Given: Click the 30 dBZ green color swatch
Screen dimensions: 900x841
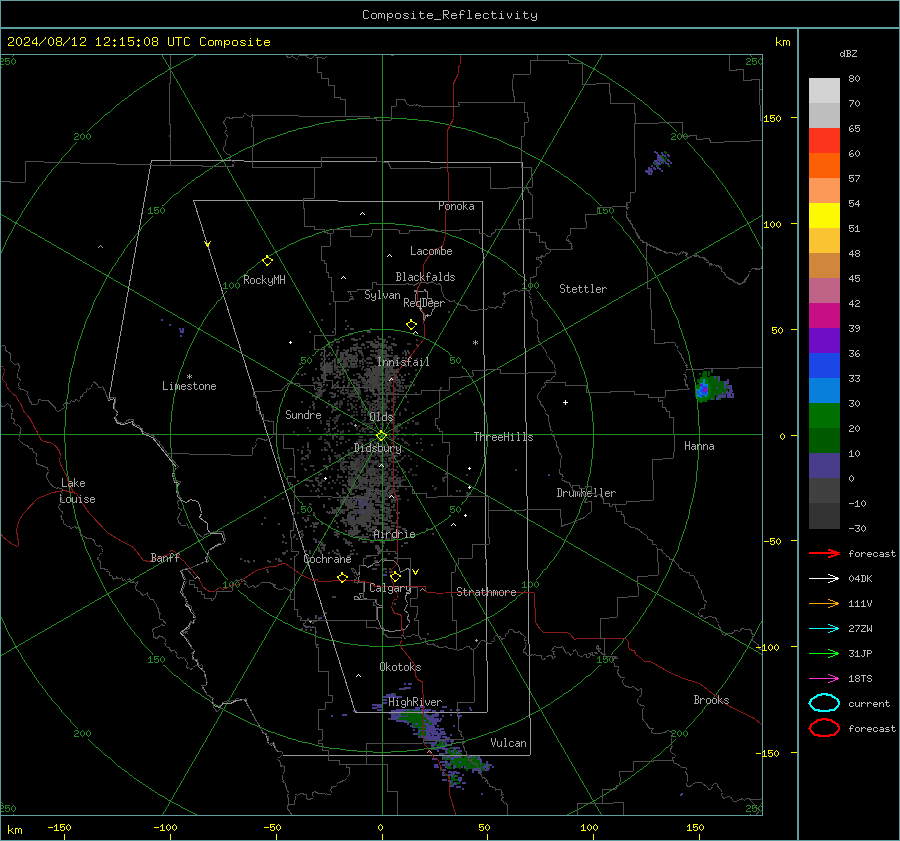Looking at the screenshot, I should pos(824,415).
